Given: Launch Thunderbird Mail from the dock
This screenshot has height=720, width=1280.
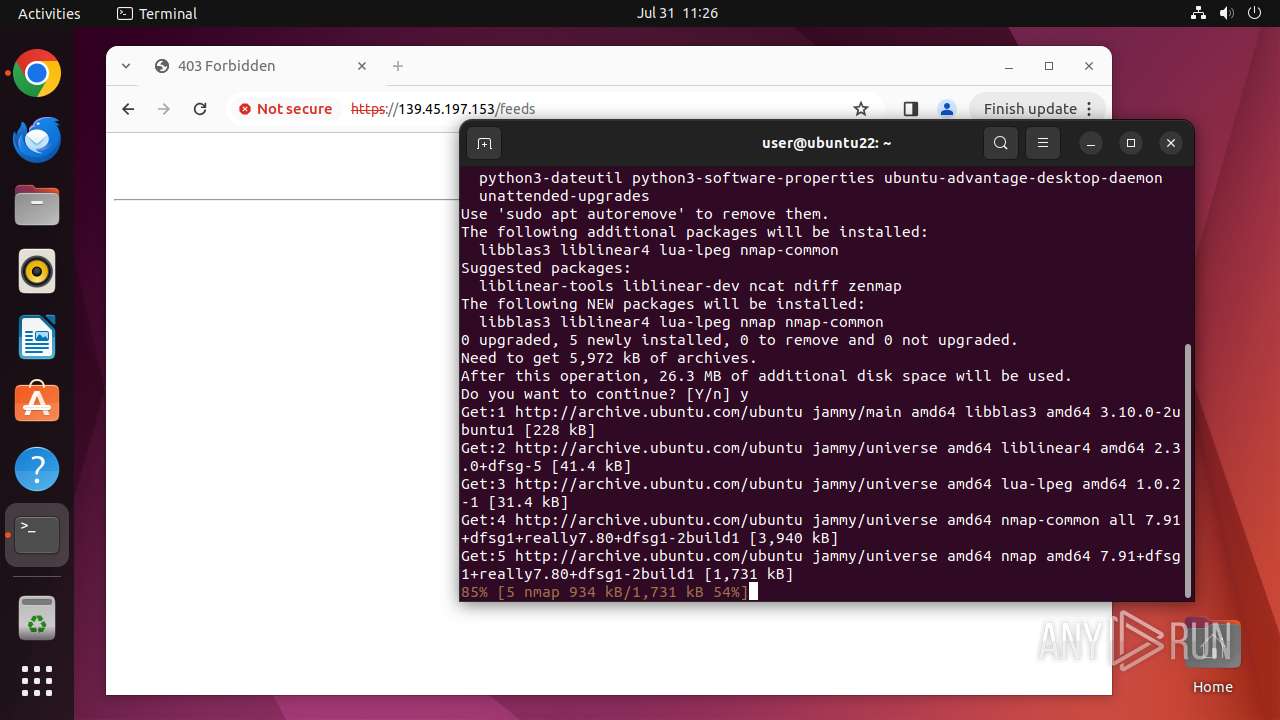Looking at the screenshot, I should tap(37, 140).
